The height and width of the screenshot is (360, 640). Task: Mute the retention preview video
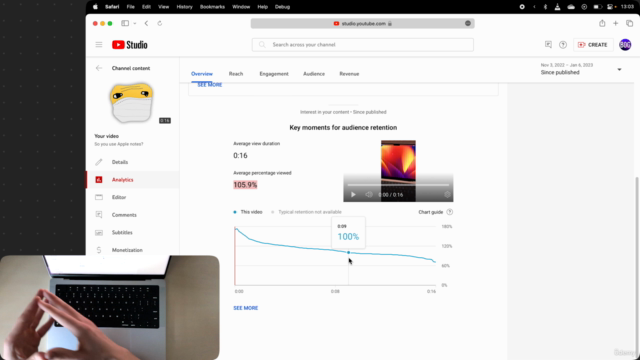coord(369,195)
